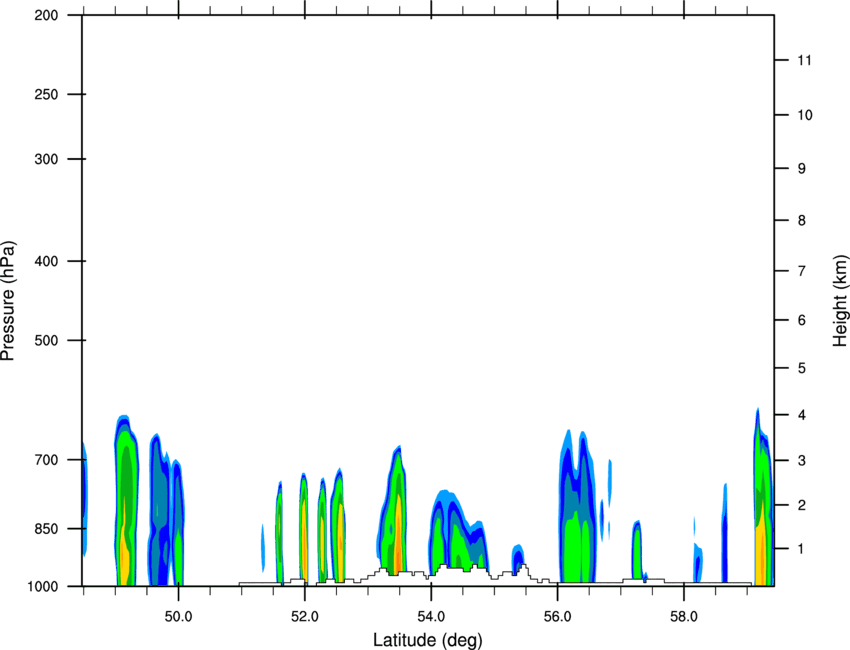Click the Latitude (deg) axis title
The image size is (850, 650).
[x=428, y=640]
